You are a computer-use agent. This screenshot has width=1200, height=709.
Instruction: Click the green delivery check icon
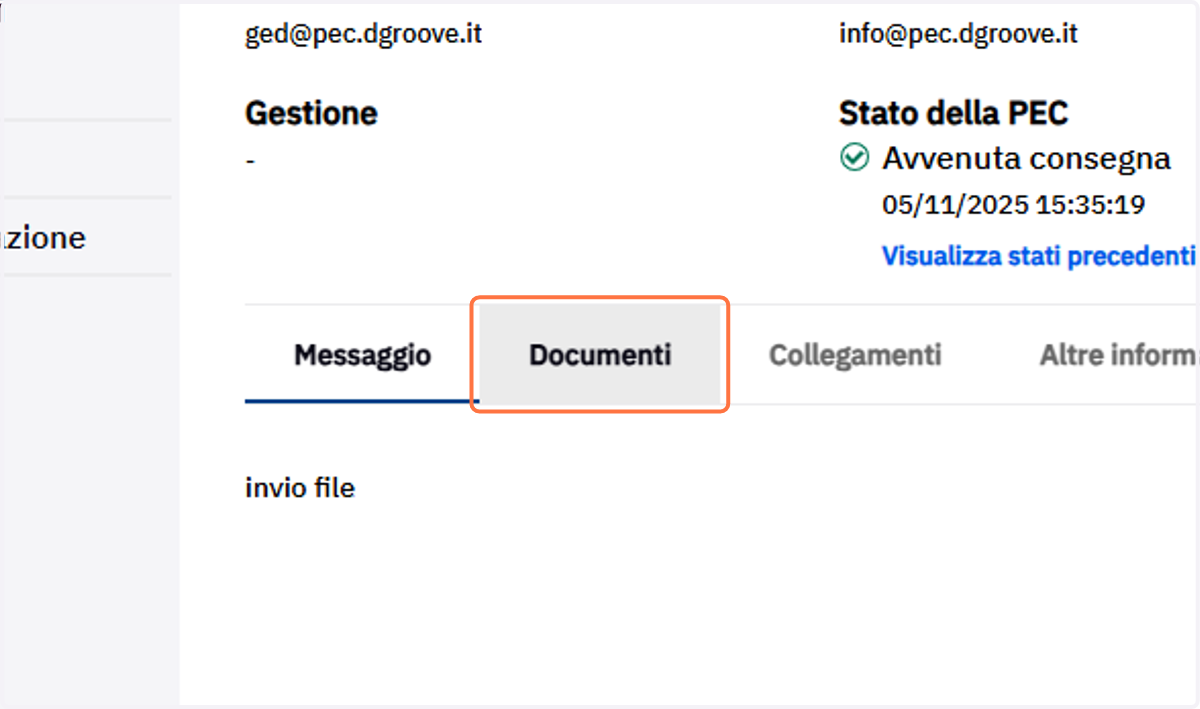pyautogui.click(x=854, y=158)
